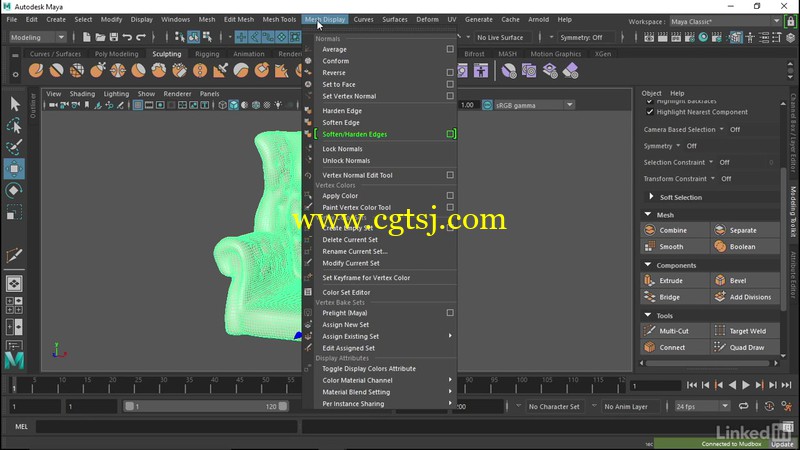The width and height of the screenshot is (800, 450).
Task: Click the Save Scene icon
Action: pos(114,37)
